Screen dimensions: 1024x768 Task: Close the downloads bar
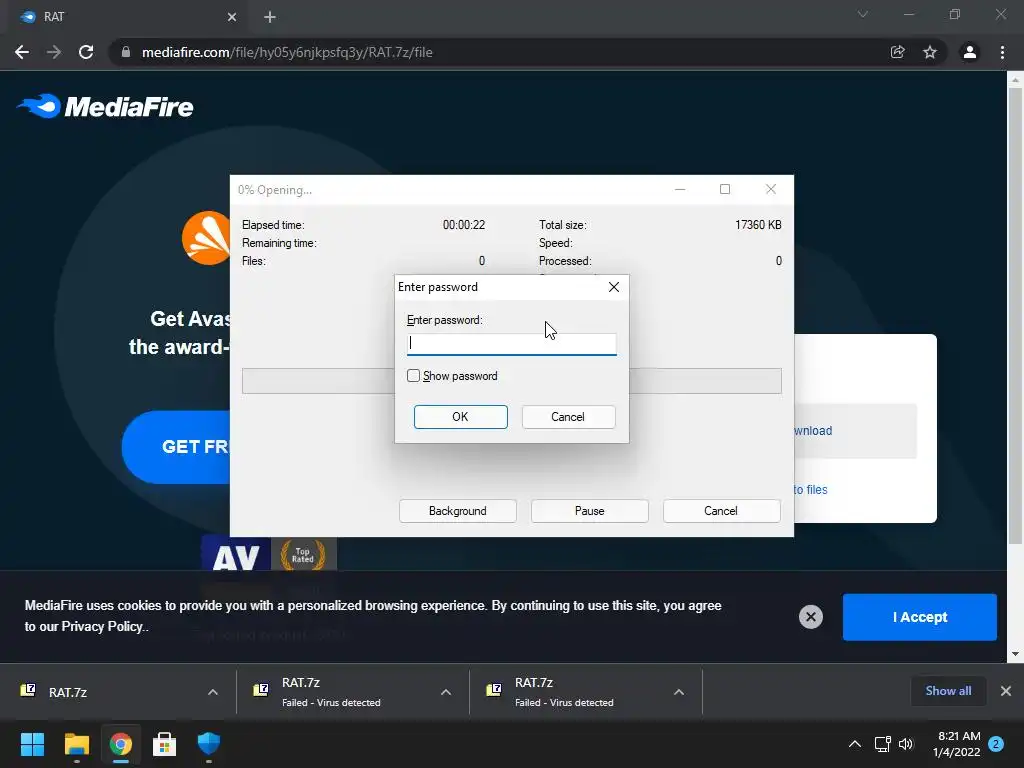[x=1006, y=691]
